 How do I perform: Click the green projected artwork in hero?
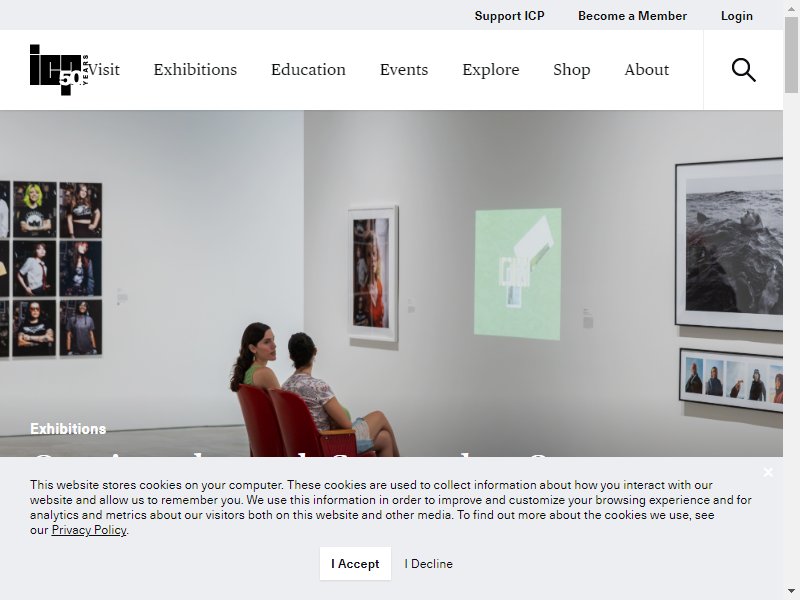point(517,273)
